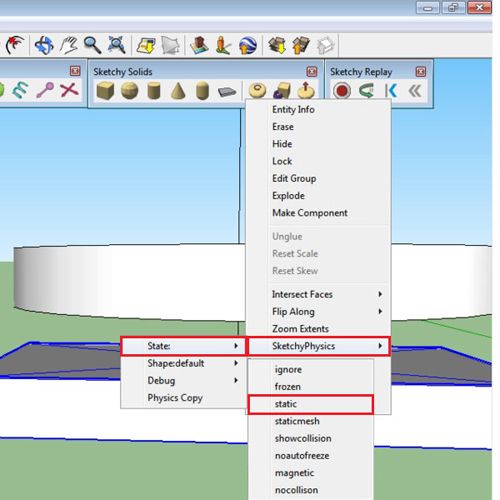Create a box with Sketchy Solids
This screenshot has width=500, height=500.
[105, 91]
